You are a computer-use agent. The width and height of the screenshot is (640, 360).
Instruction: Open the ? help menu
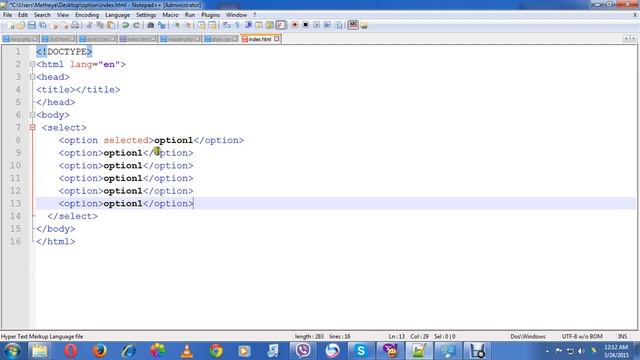click(255, 15)
